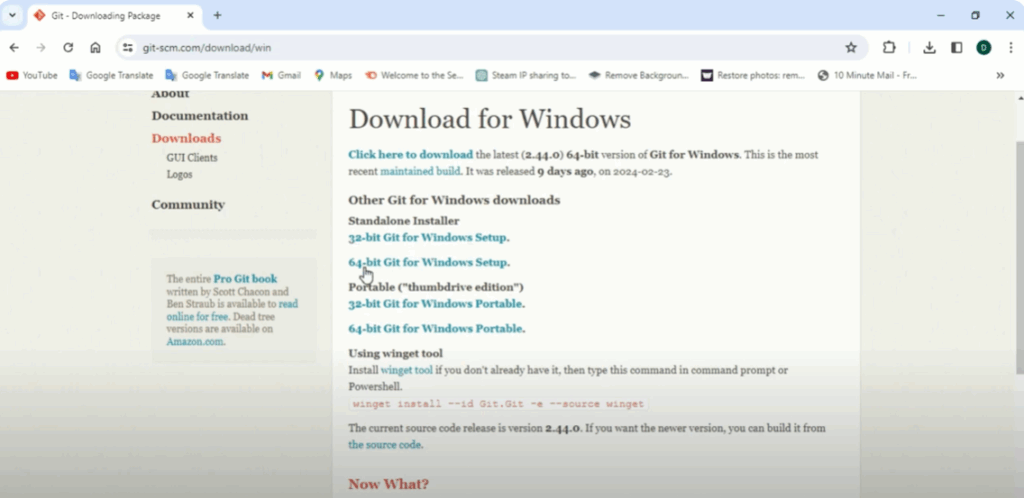Open the first Google Translate bookmark
The image size is (1024, 498).
click(x=111, y=75)
